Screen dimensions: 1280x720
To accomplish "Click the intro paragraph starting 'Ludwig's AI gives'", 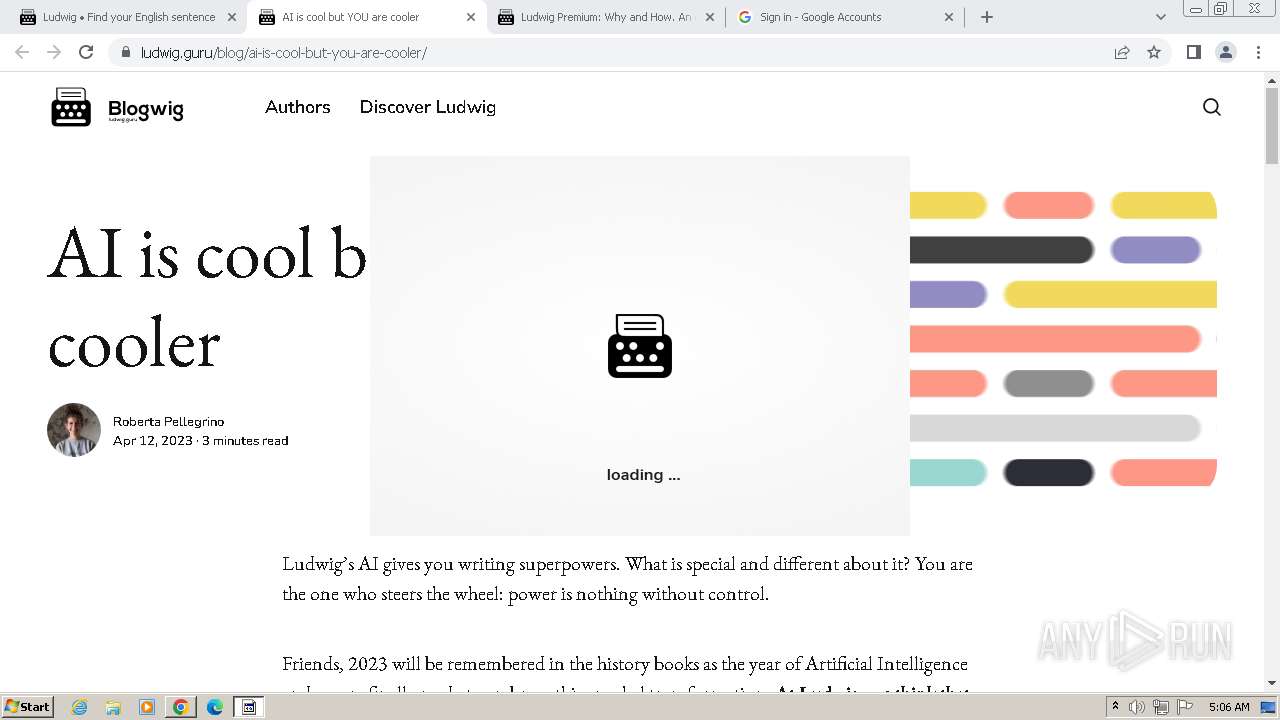I will (x=627, y=579).
